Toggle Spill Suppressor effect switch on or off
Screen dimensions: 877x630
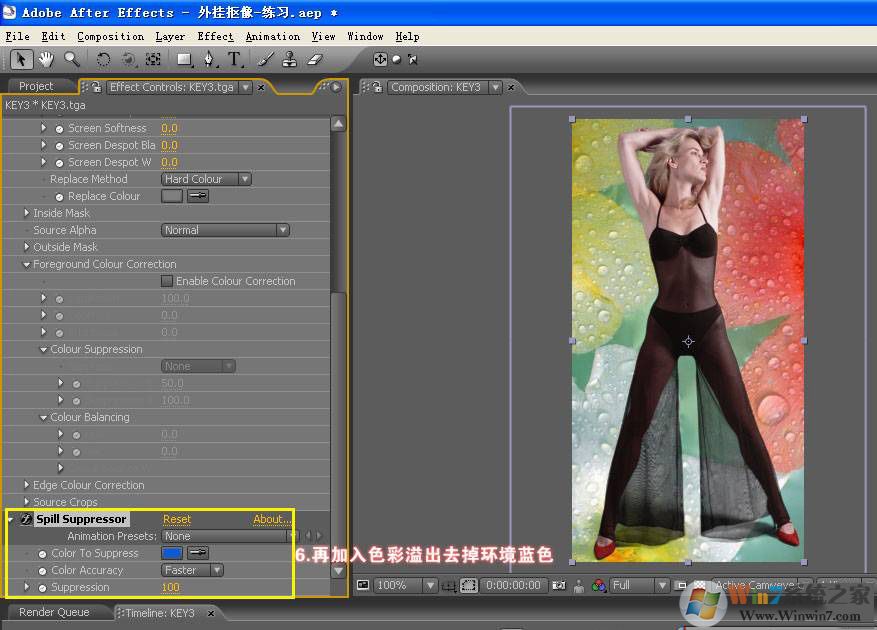coord(26,519)
